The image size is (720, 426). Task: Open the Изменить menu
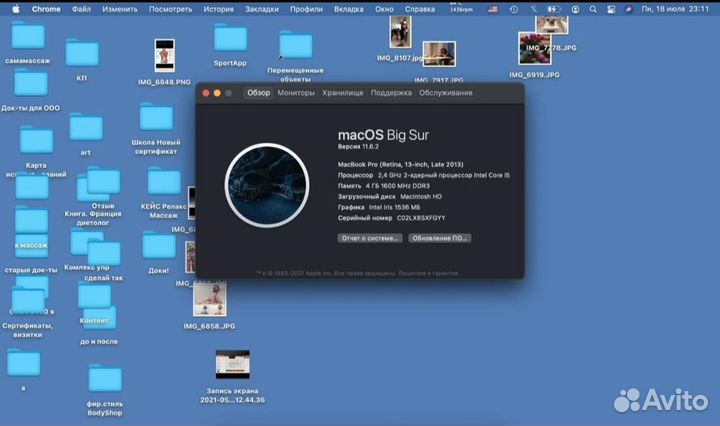pos(120,9)
